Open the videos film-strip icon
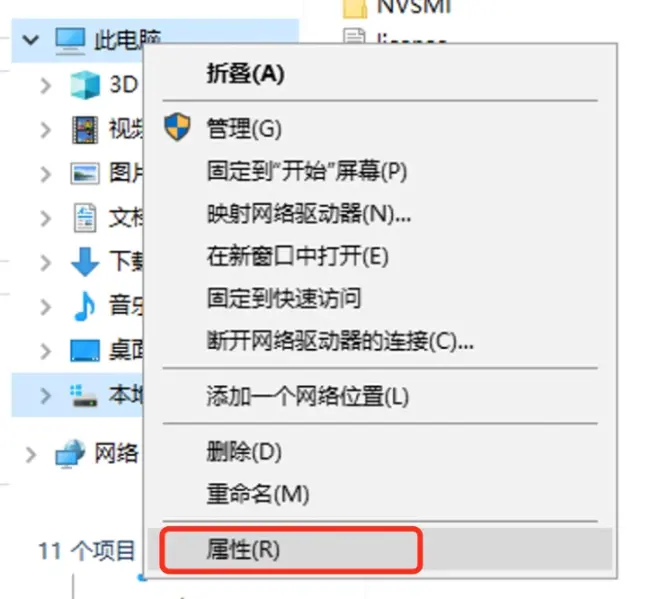This screenshot has height=599, width=660. click(85, 130)
